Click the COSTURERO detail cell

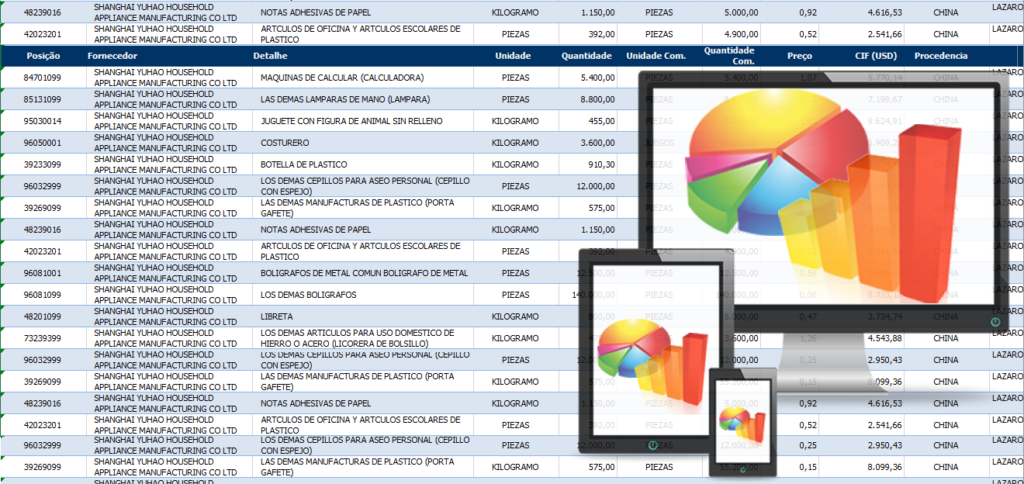coord(284,143)
